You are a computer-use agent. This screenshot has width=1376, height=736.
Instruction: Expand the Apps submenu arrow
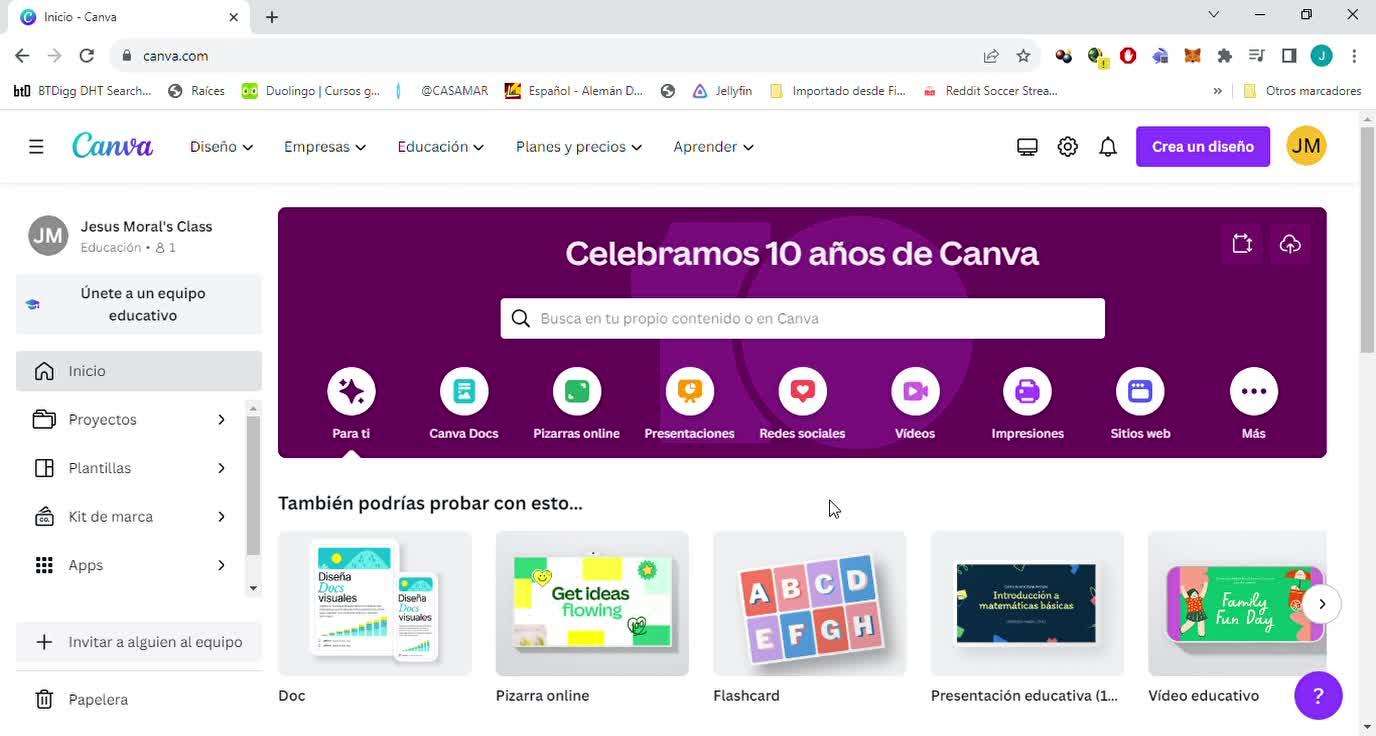[221, 566]
